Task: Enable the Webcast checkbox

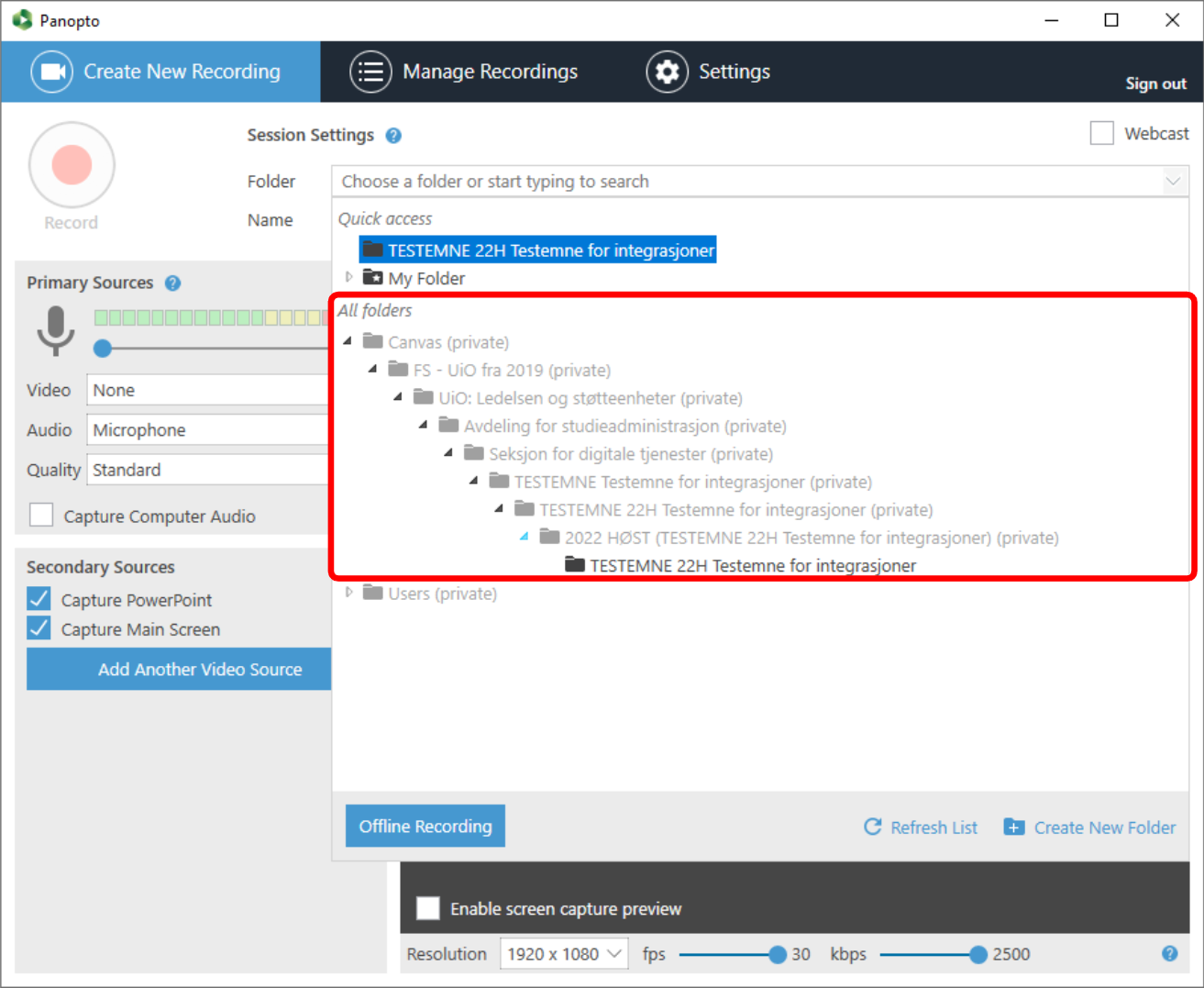Action: [x=1101, y=133]
